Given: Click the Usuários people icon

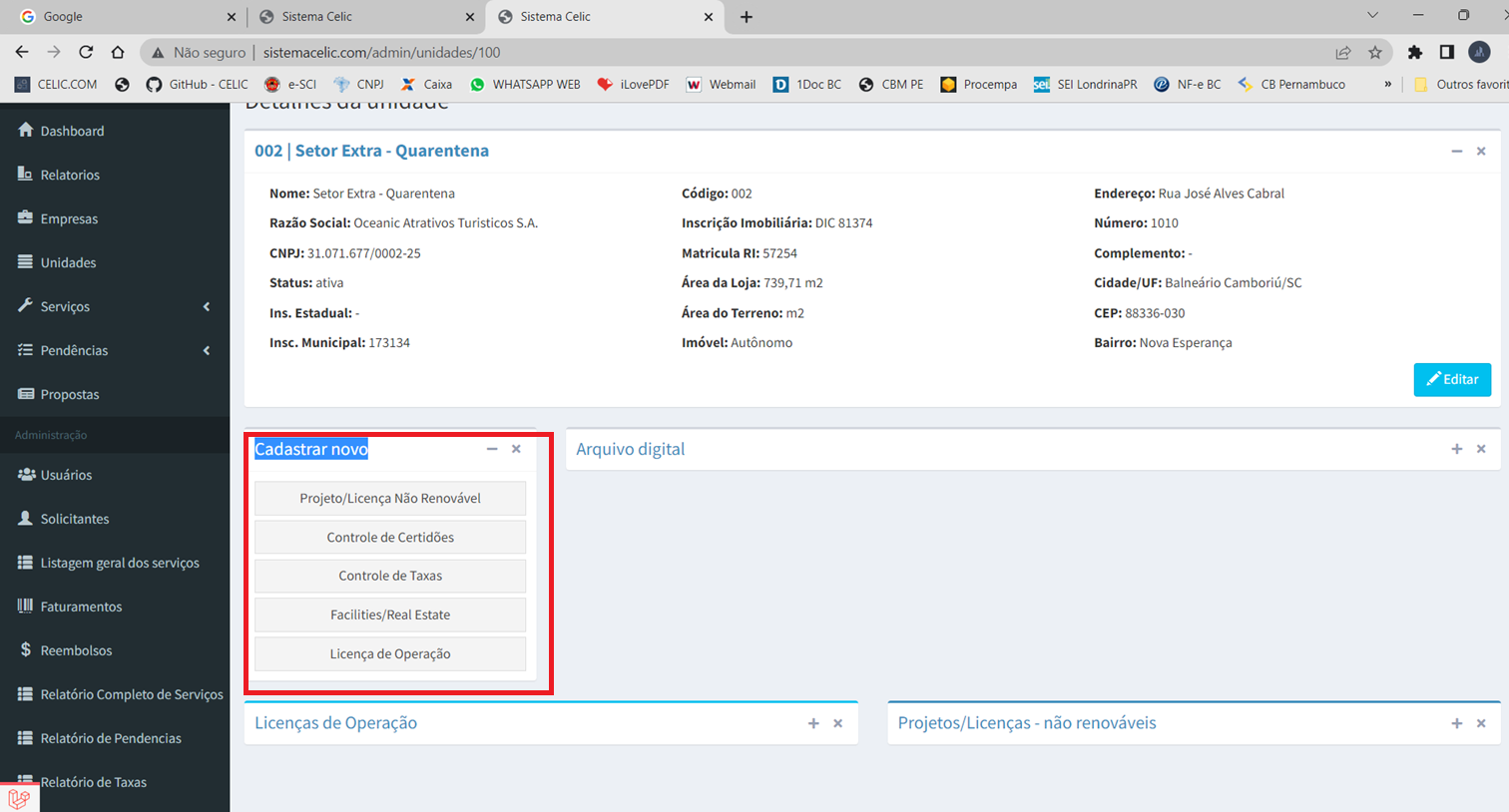Looking at the screenshot, I should click(27, 475).
